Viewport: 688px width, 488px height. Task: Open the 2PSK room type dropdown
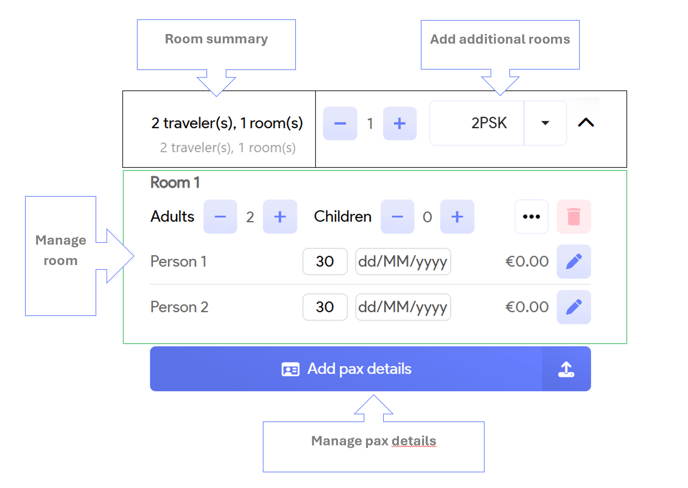coord(545,124)
